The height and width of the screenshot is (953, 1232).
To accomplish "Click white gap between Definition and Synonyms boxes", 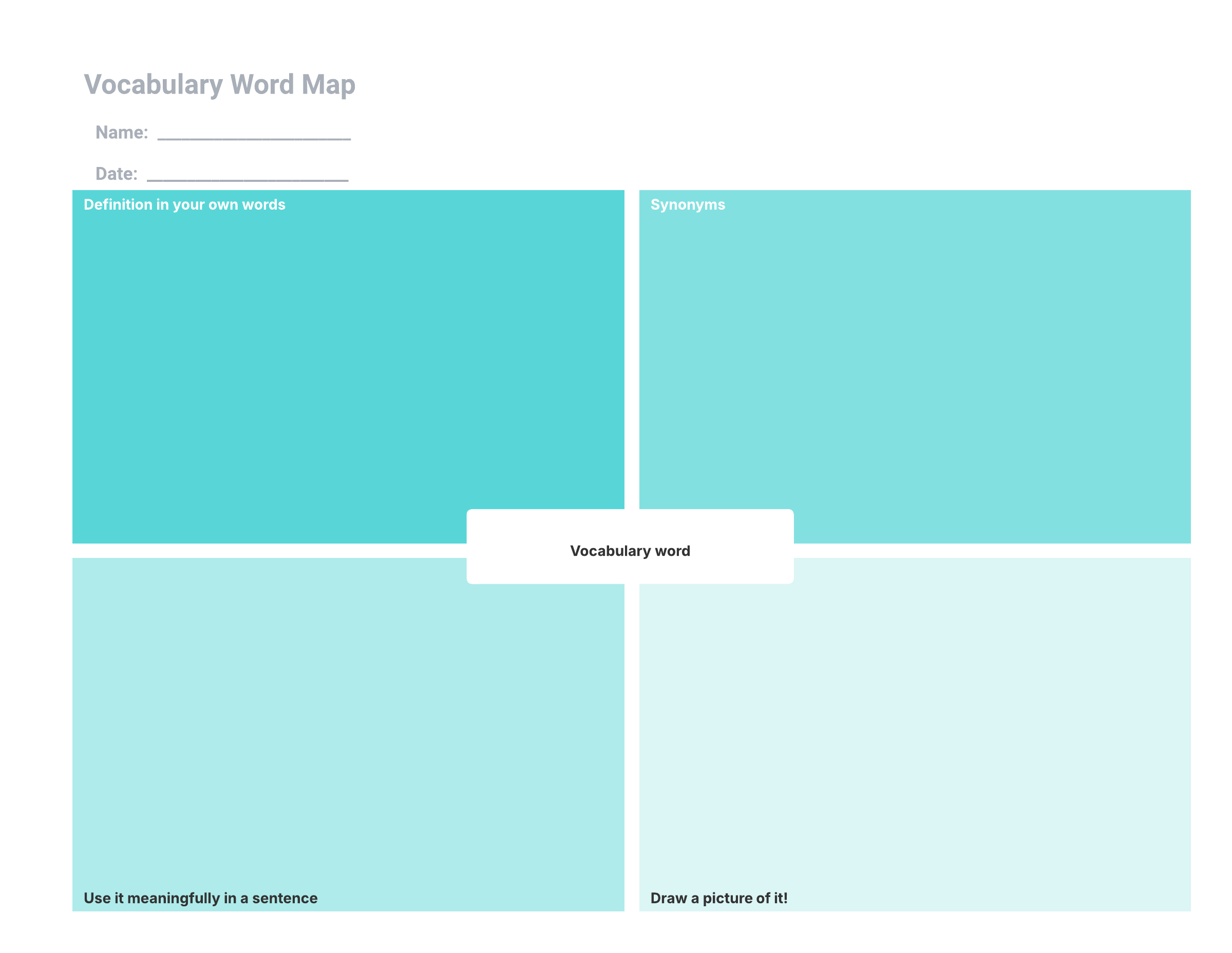I will (x=631, y=339).
